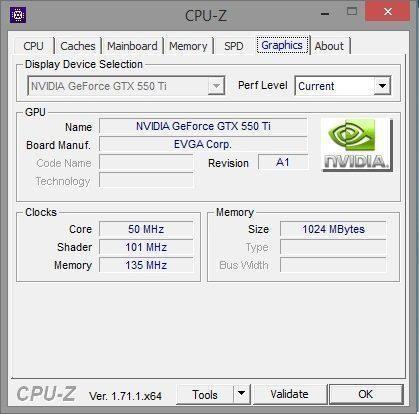419x414 pixels.
Task: Open the Perf Level dropdown arrow
Action: pyautogui.click(x=382, y=86)
